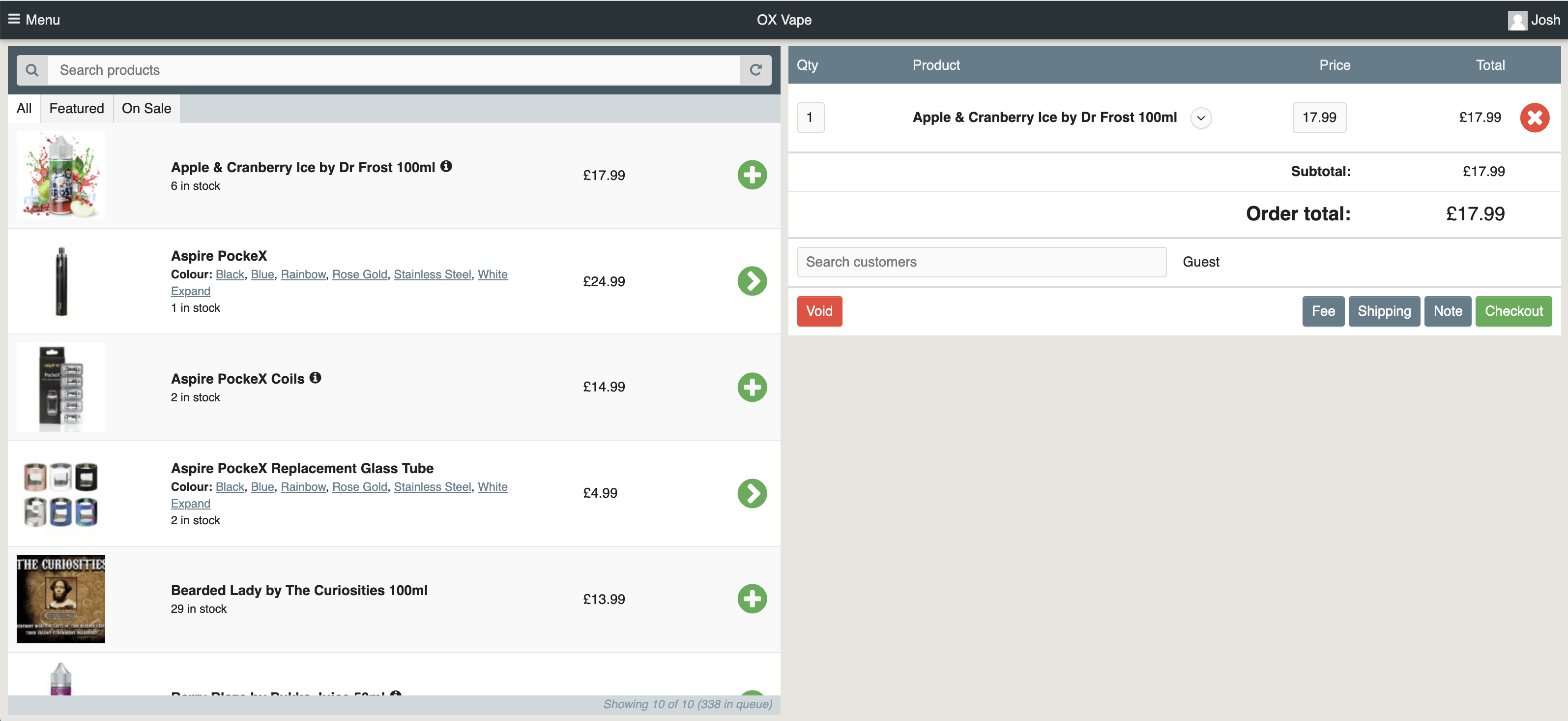Open Aspire PockeX product thumbnail

coord(61,281)
